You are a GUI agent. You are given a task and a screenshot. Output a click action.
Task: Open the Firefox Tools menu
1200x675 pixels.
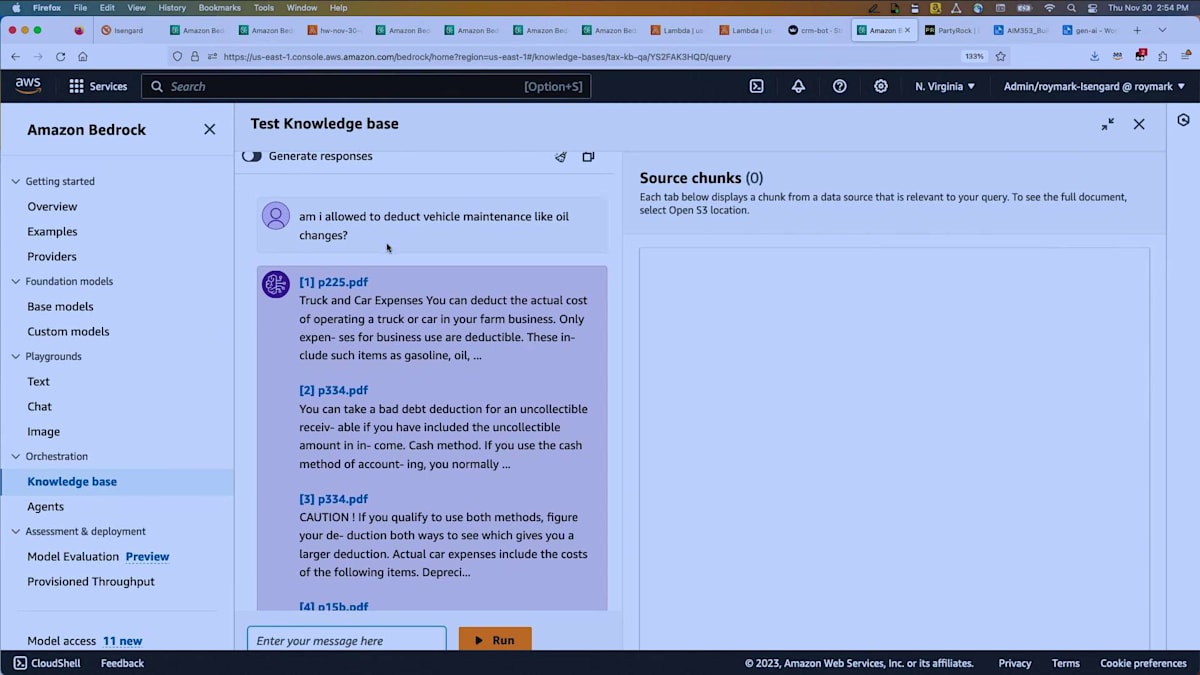pos(264,7)
